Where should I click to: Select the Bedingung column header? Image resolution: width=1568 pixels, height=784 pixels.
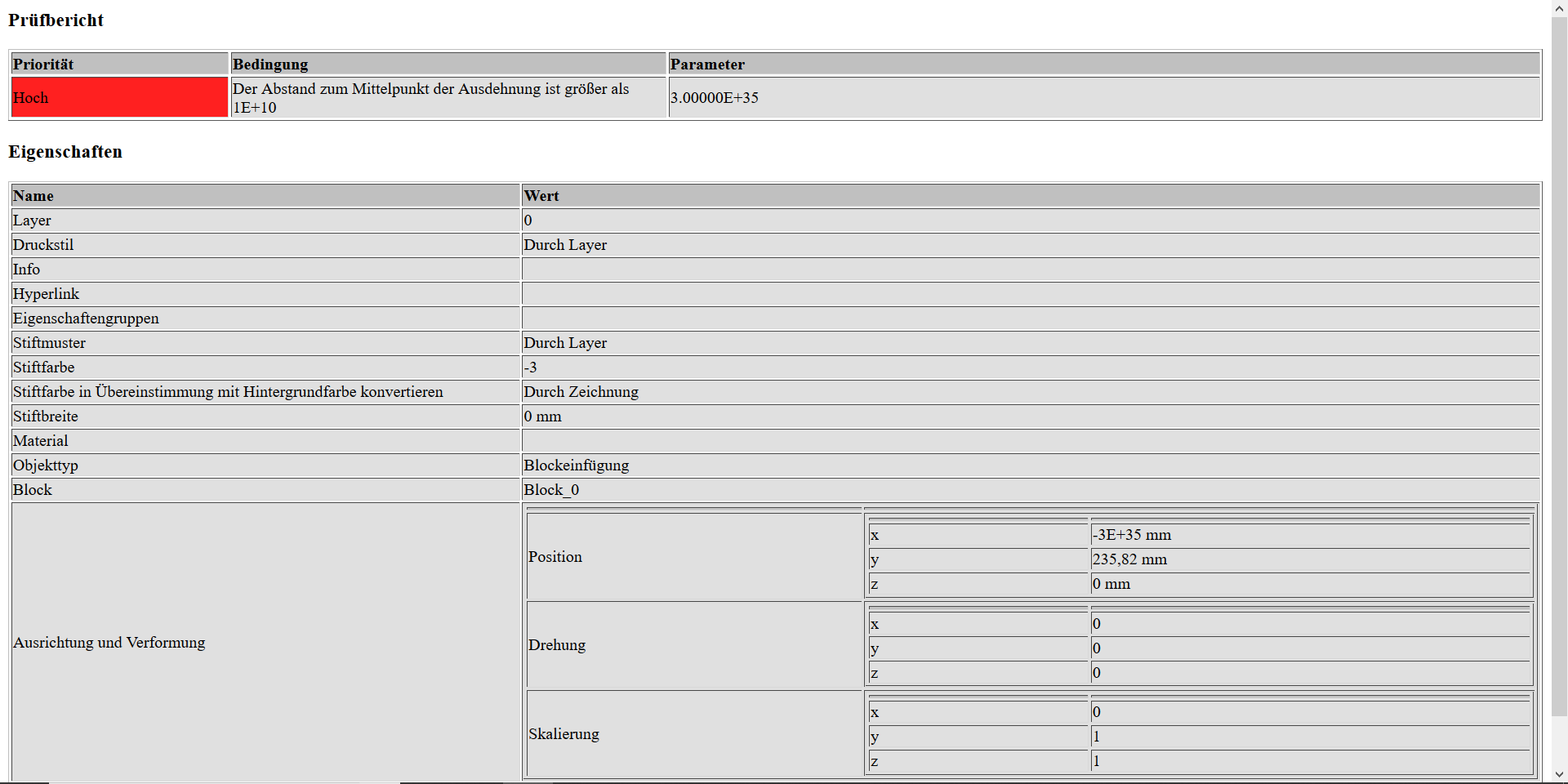(448, 64)
